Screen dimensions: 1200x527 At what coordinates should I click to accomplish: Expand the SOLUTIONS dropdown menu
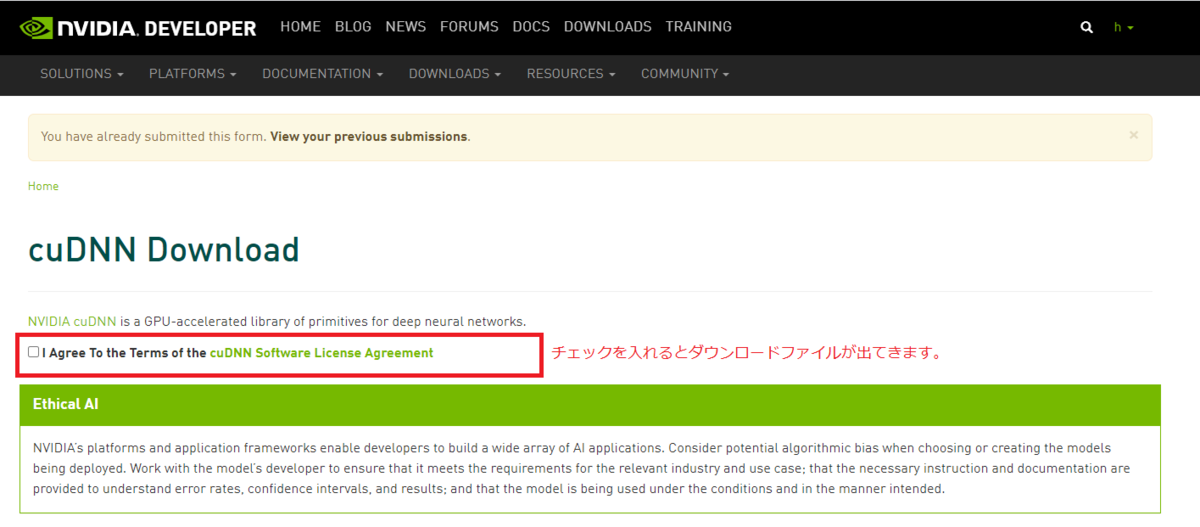82,74
